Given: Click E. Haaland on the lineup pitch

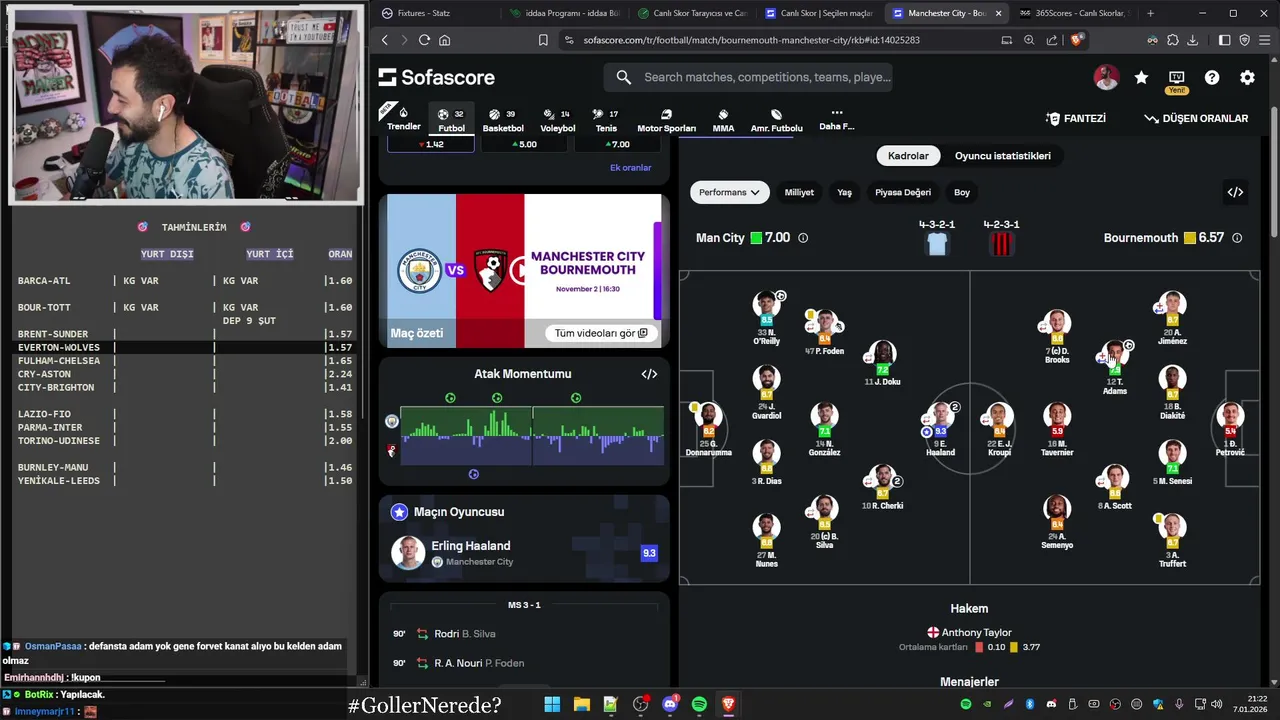Looking at the screenshot, I should 940,427.
